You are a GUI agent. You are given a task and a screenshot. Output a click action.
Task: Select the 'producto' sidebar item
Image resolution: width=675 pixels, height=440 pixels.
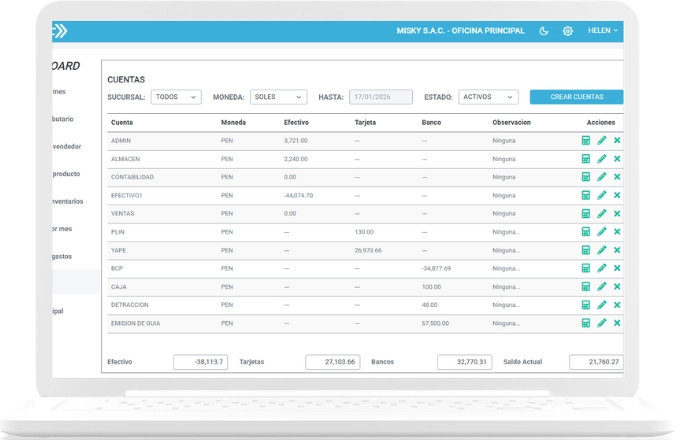[66, 174]
